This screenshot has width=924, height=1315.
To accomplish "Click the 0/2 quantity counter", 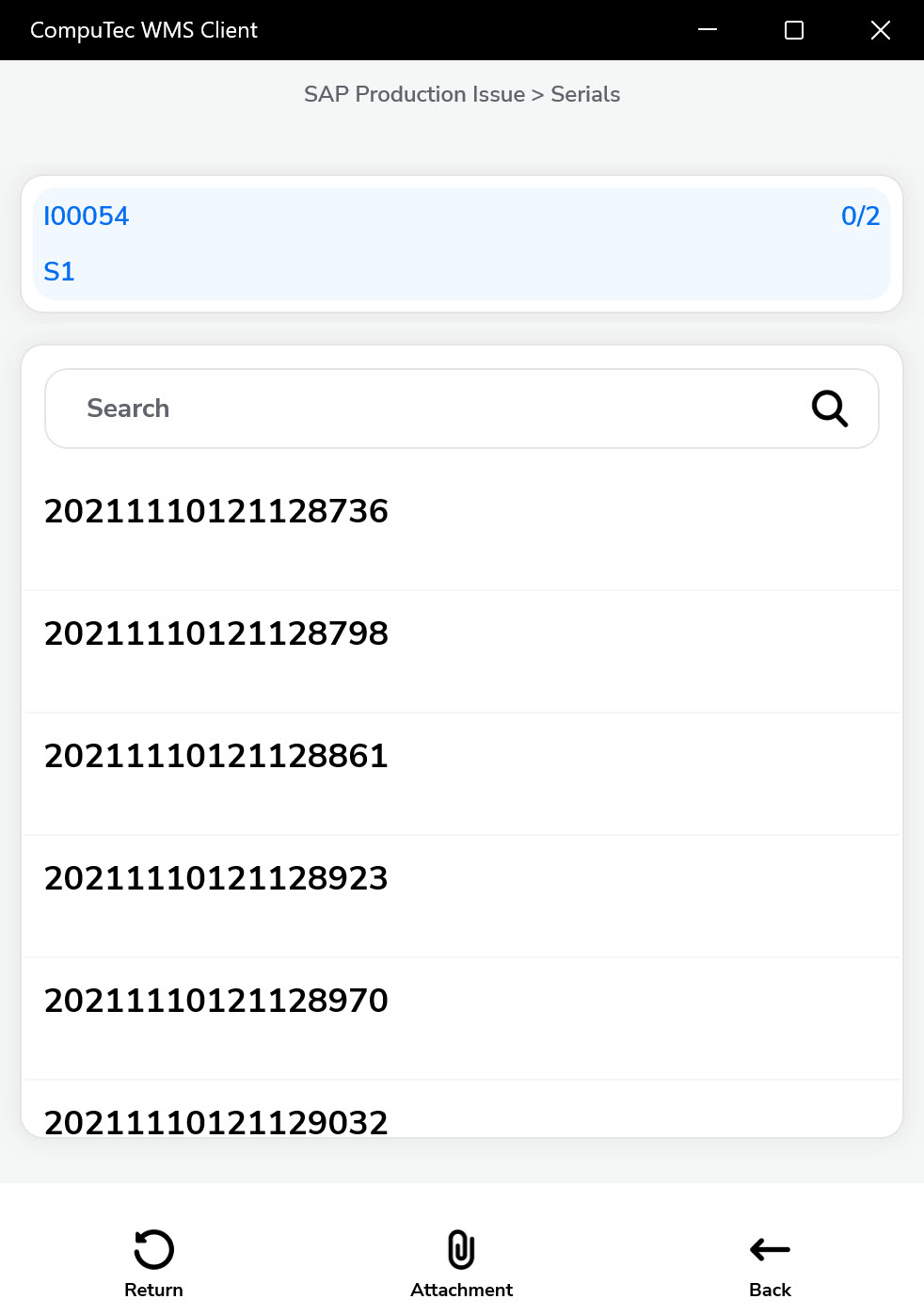I will point(860,216).
